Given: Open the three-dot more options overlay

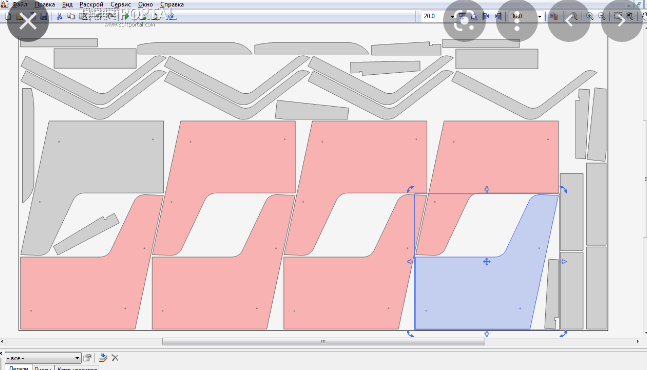Looking at the screenshot, I should click(x=517, y=21).
